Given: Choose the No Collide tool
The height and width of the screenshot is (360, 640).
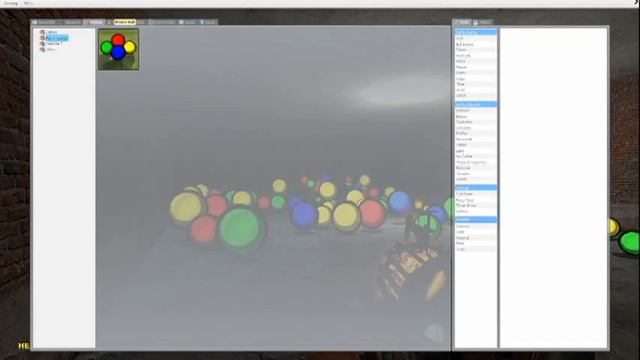Looking at the screenshot, I should click(476, 156).
